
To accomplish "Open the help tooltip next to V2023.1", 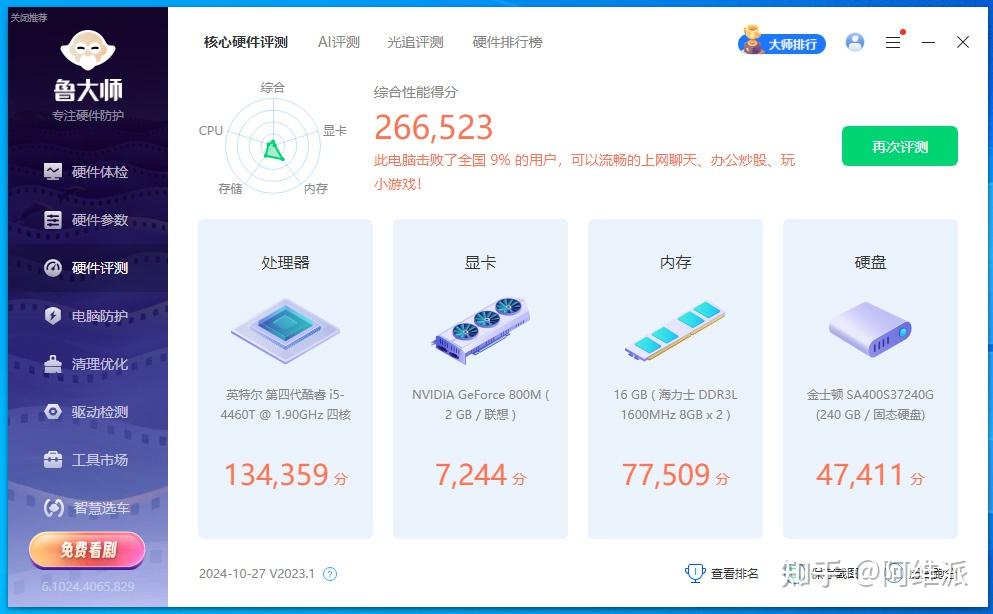I will pos(330,574).
